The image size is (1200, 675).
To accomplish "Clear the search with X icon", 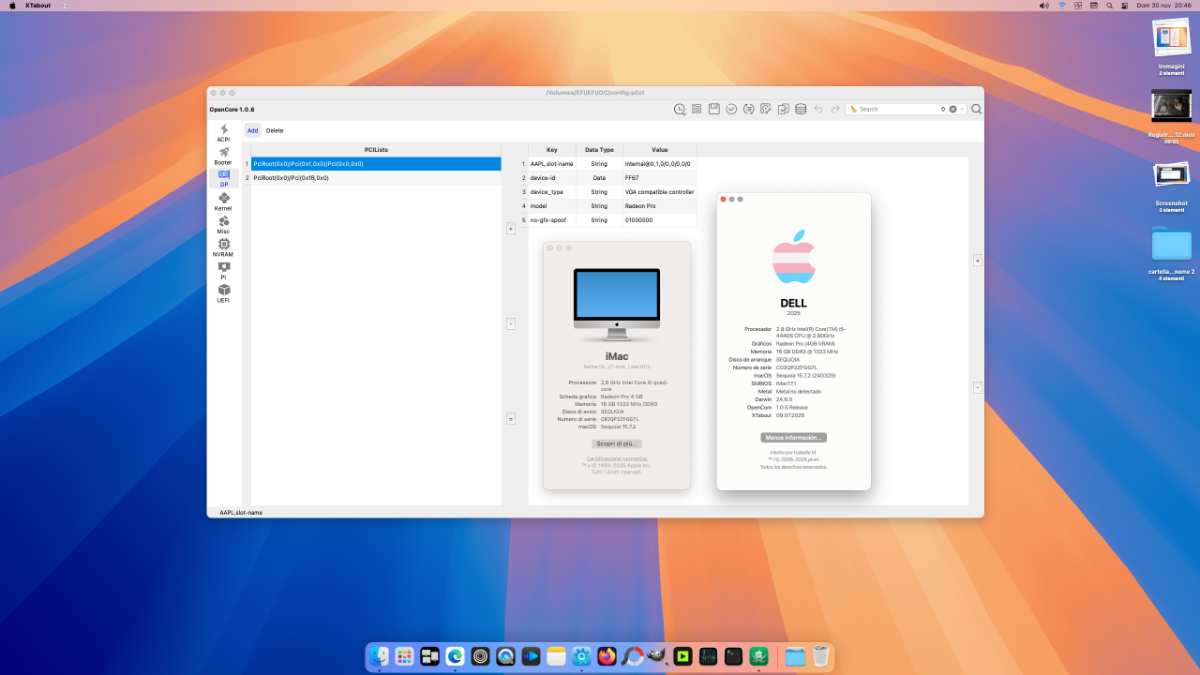I will 953,109.
